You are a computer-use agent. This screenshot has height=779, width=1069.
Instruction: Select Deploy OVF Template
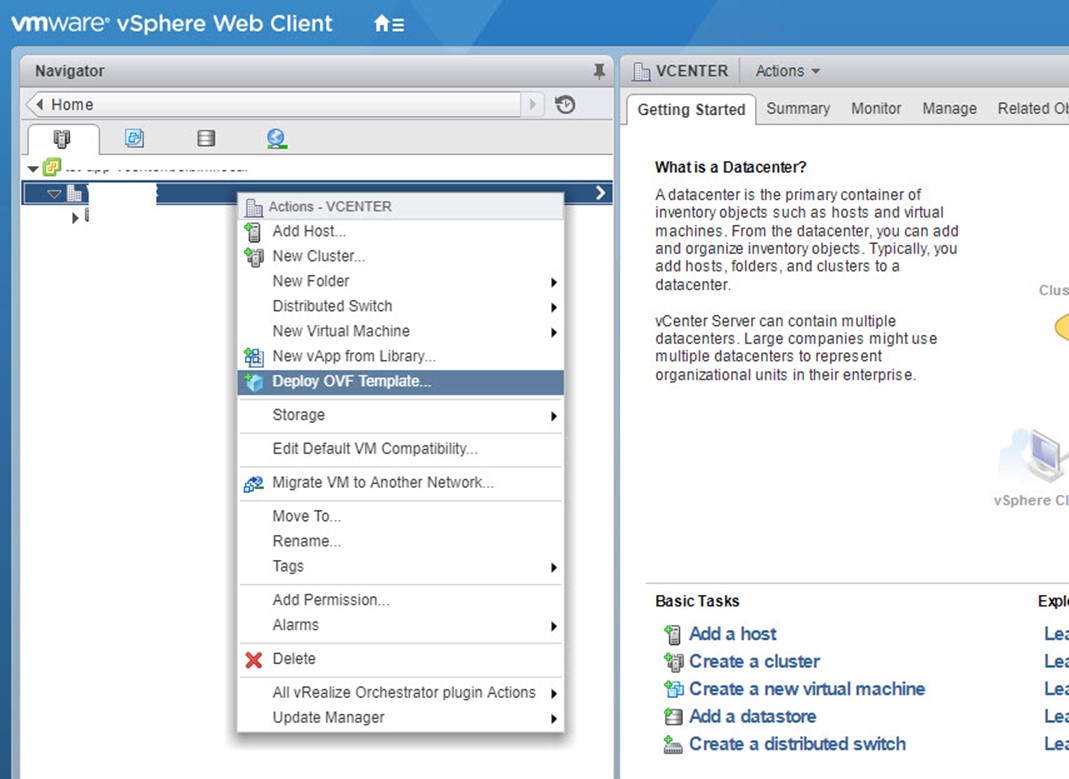coord(401,382)
